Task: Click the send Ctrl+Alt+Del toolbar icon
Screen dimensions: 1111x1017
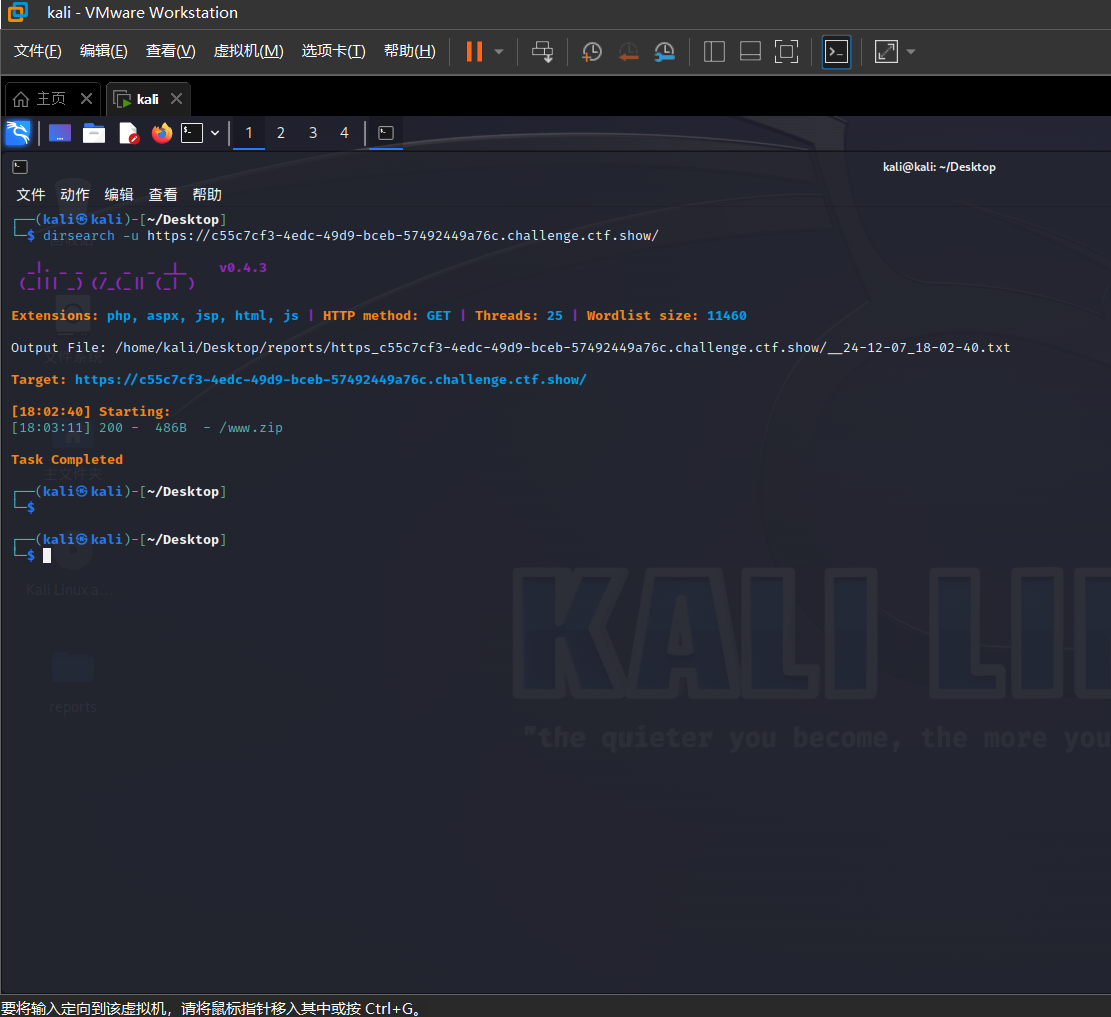Action: (x=542, y=52)
